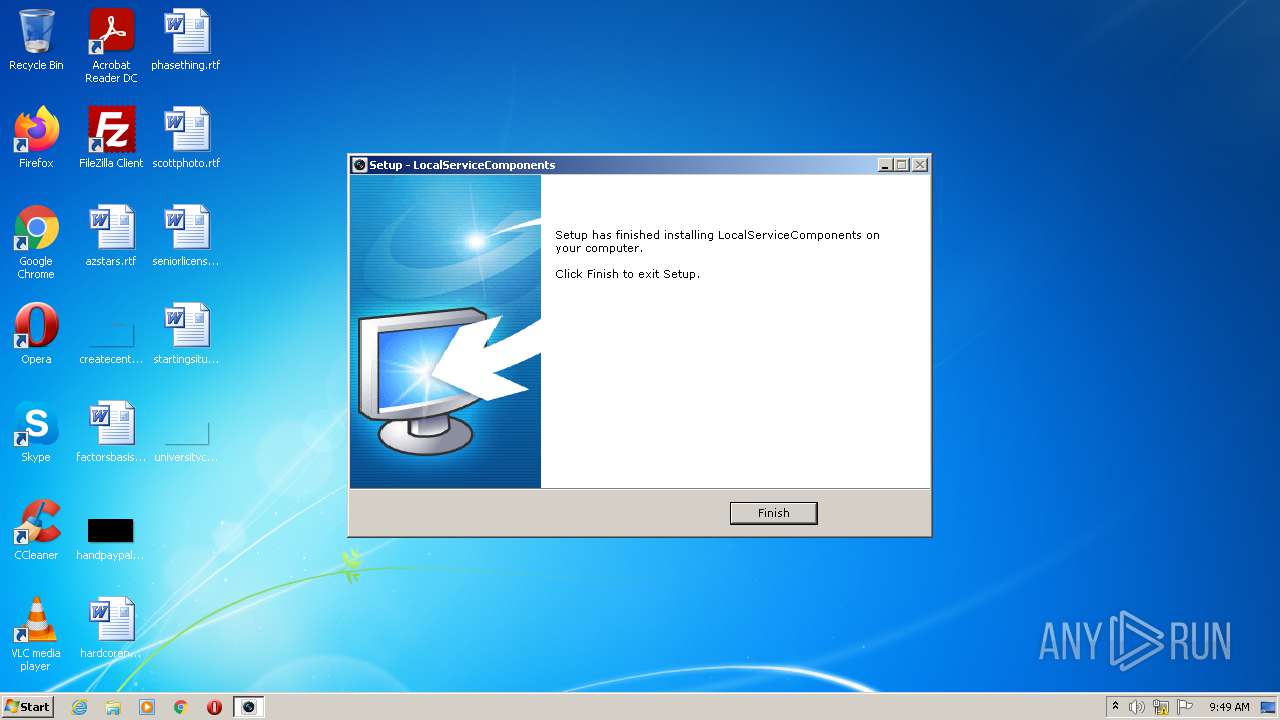Select the startingsitu... document icon

coord(186,334)
